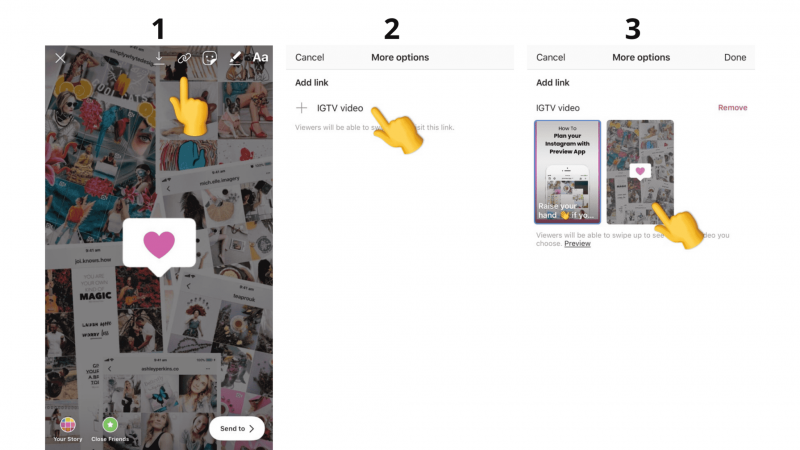Viewport: 800px width, 450px height.
Task: Close the story editor with X icon
Action: pos(60,58)
